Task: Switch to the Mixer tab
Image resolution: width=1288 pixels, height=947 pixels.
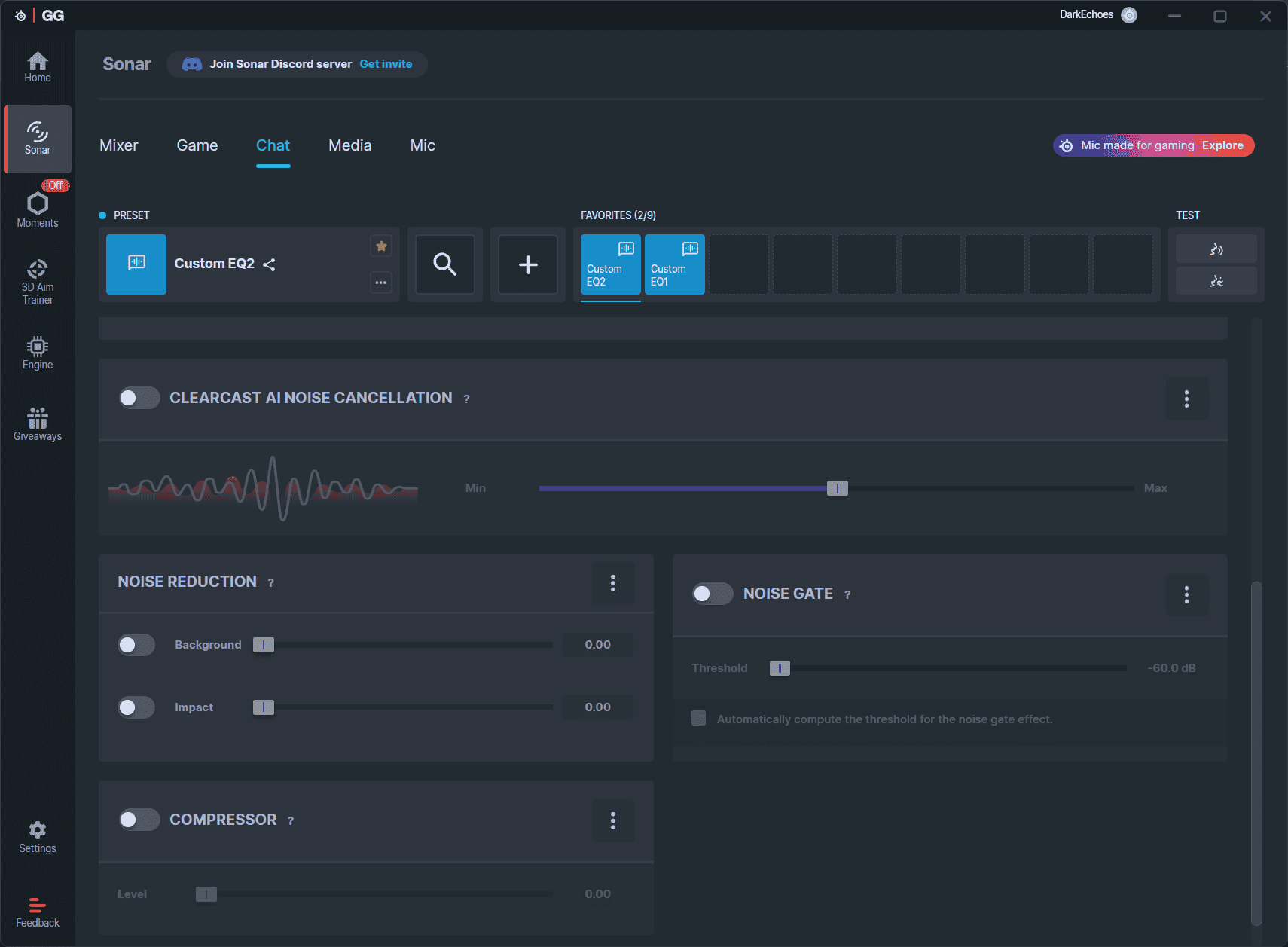Action: [119, 145]
